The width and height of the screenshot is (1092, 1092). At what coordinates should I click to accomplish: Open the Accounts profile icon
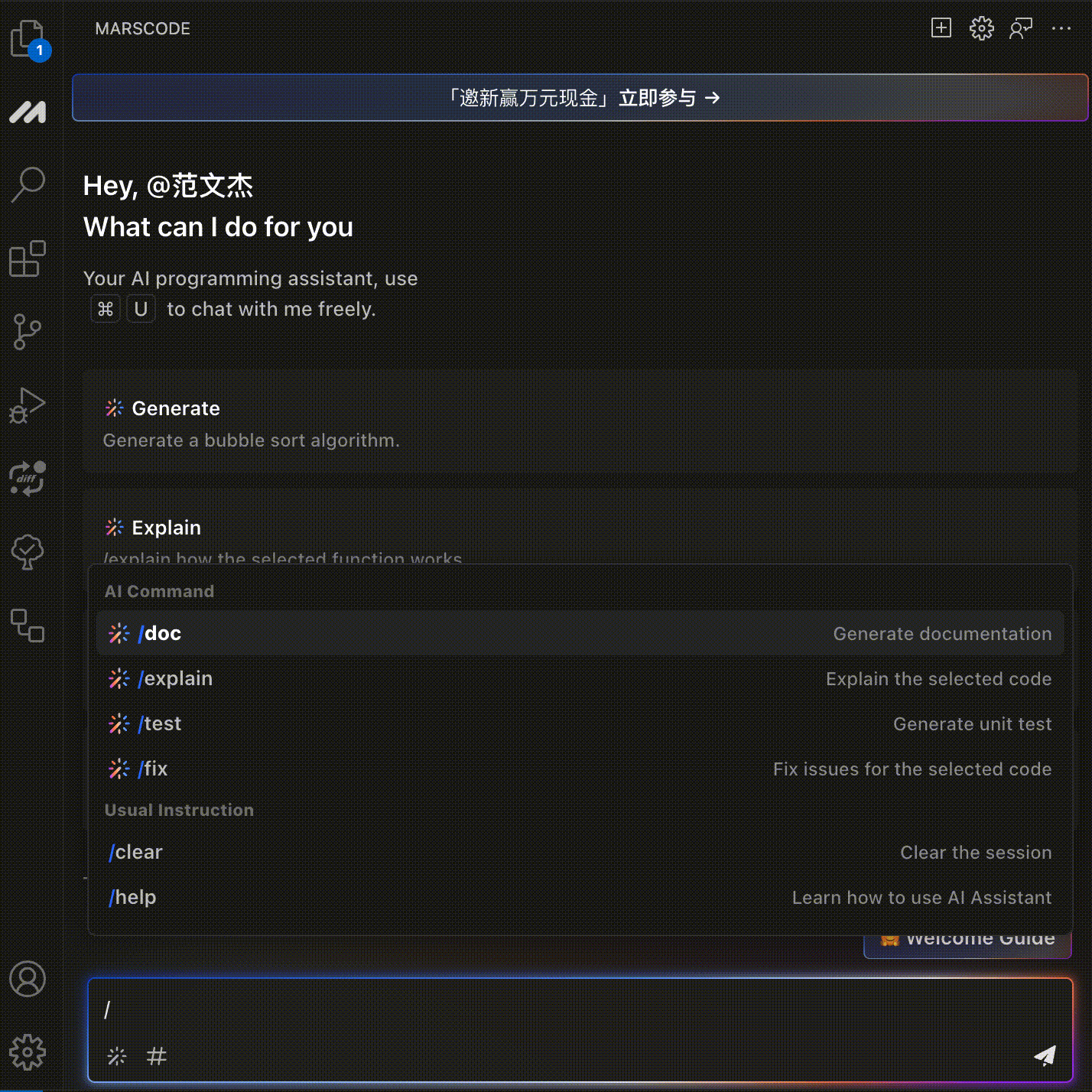tap(28, 979)
